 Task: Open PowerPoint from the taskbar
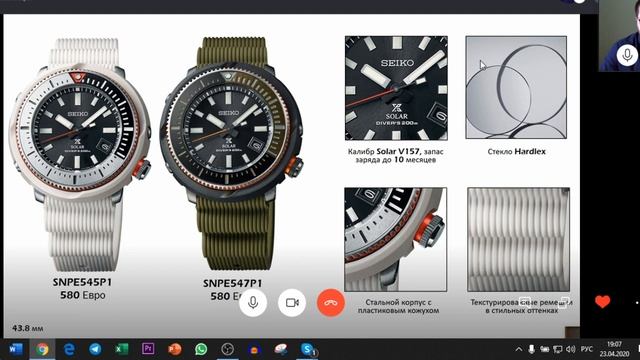[175, 349]
